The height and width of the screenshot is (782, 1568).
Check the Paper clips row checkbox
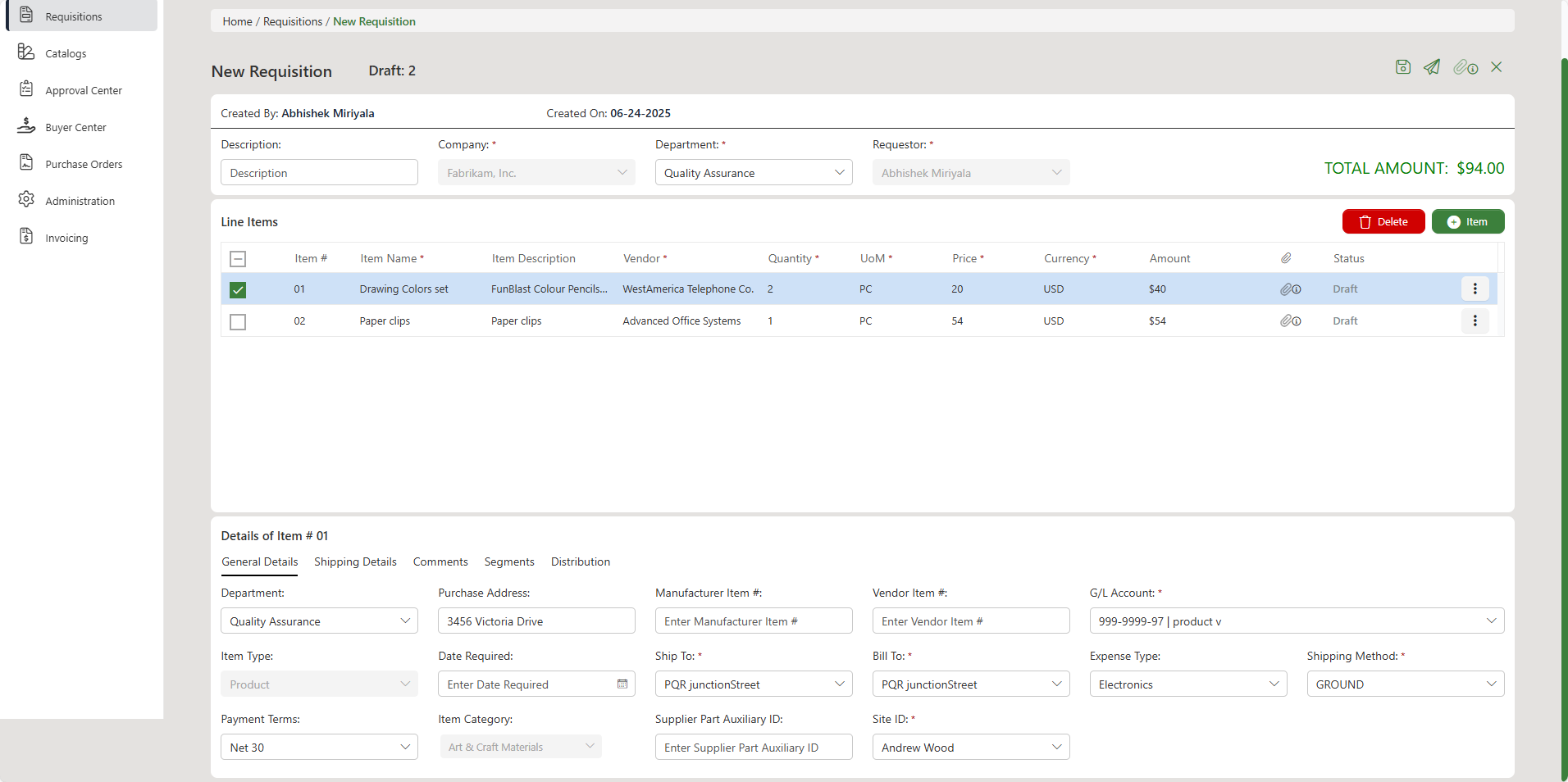click(x=238, y=322)
